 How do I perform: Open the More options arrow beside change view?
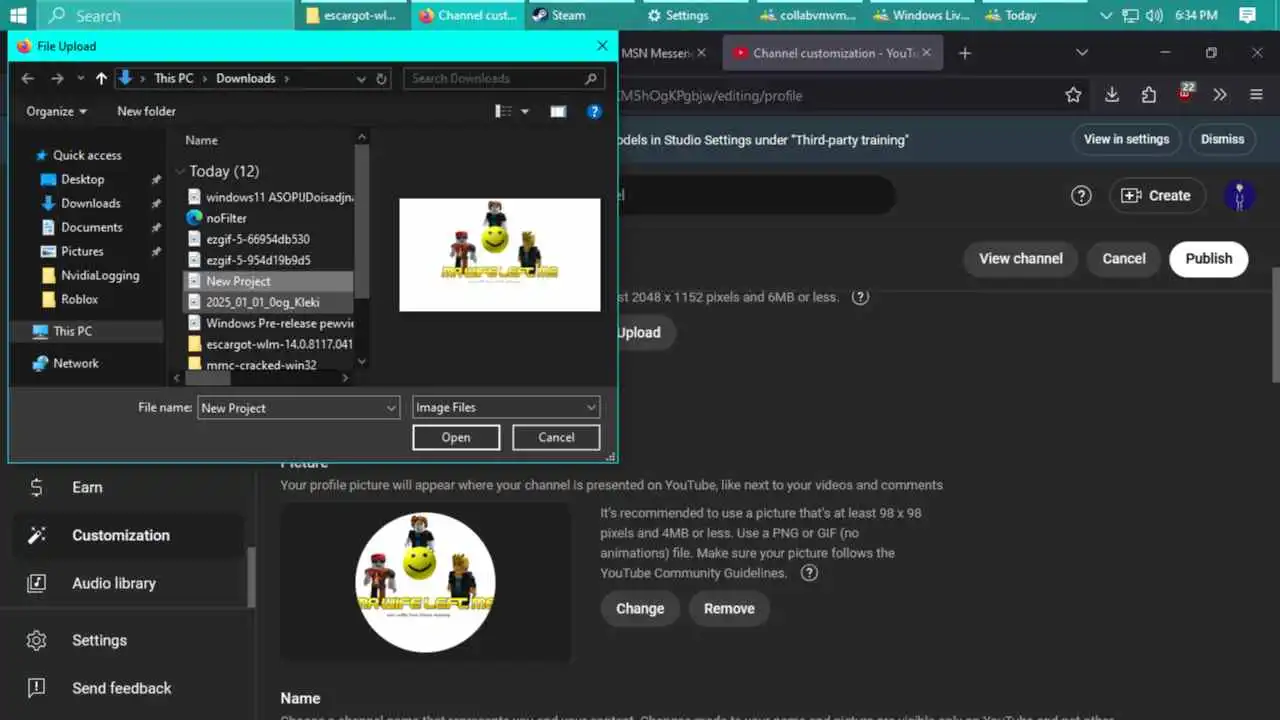pyautogui.click(x=525, y=111)
